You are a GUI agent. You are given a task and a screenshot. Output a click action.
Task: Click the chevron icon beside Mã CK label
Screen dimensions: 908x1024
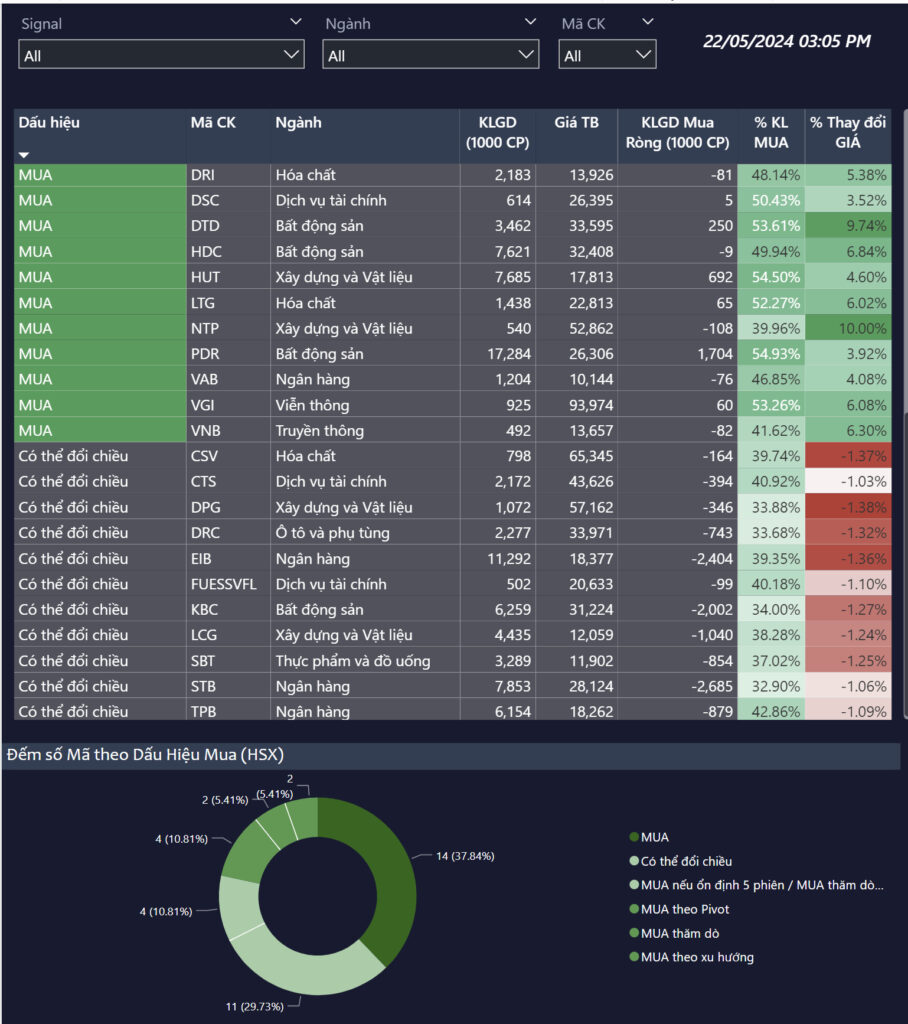pyautogui.click(x=647, y=22)
